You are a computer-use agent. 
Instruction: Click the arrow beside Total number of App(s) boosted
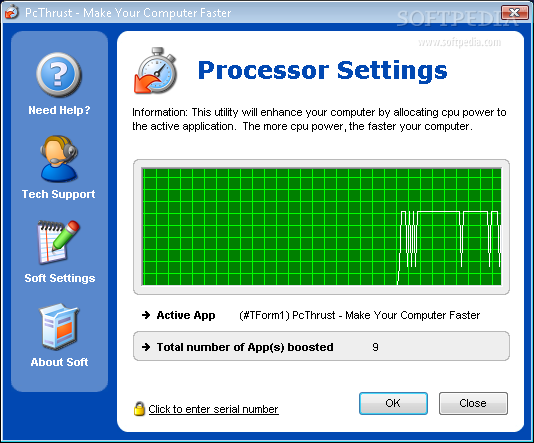[x=146, y=347]
